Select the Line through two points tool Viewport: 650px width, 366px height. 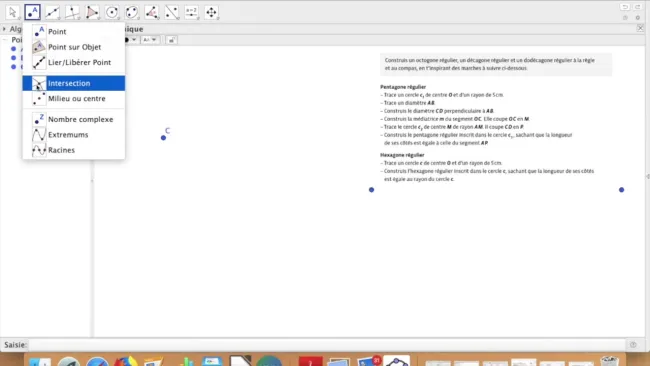[52, 12]
